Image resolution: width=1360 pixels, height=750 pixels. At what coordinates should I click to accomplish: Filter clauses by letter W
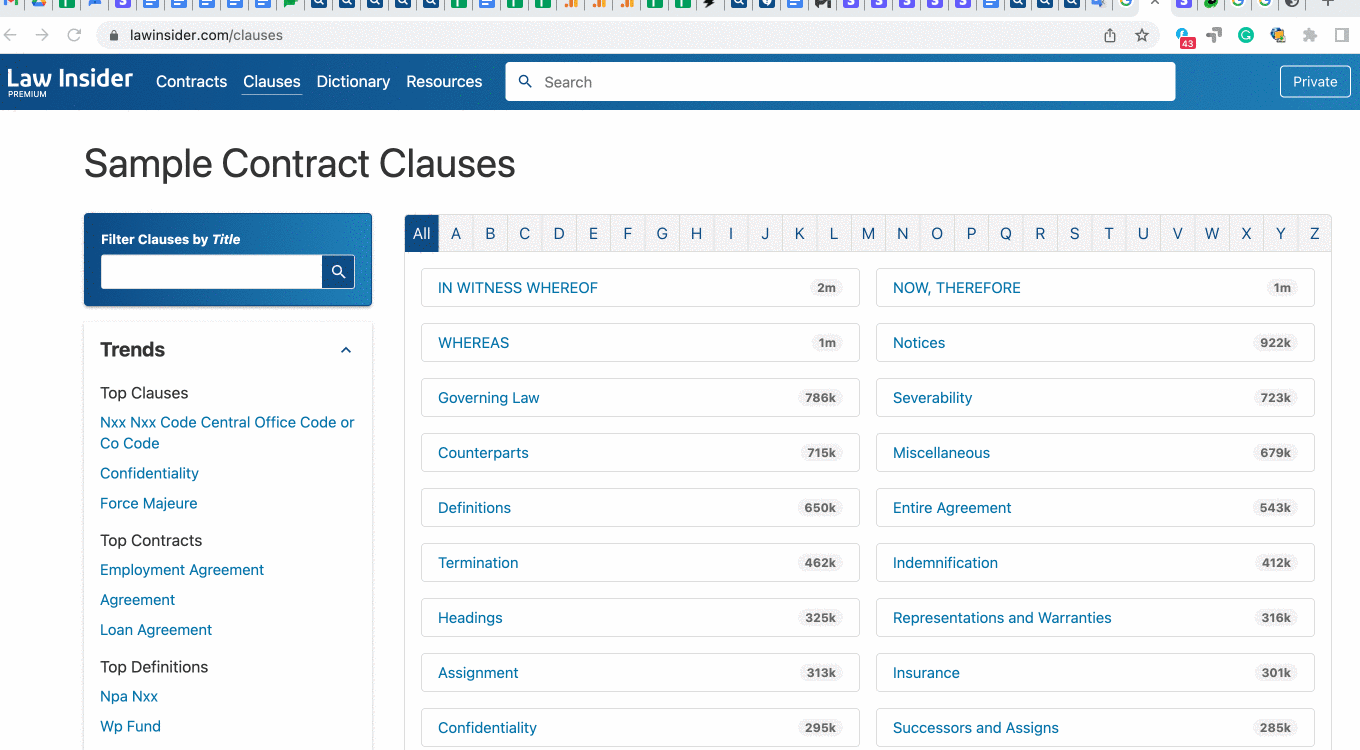pos(1212,234)
